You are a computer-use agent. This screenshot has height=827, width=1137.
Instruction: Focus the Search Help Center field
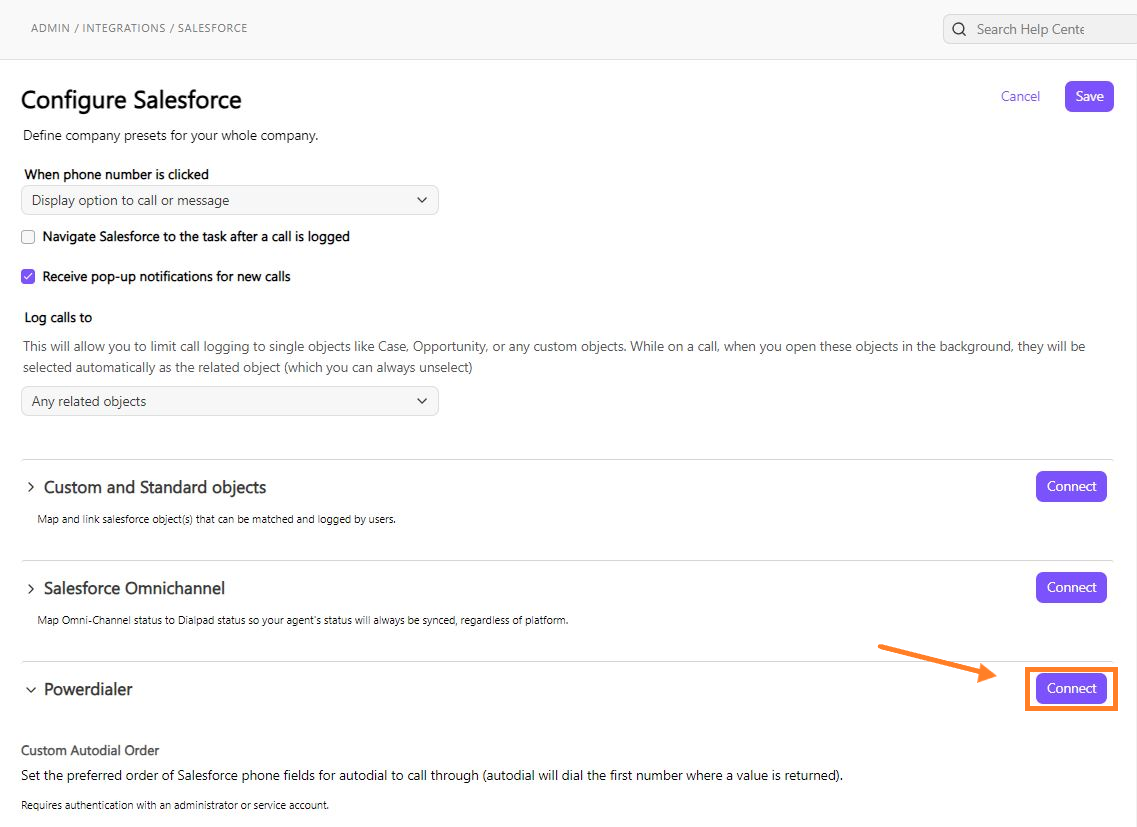coord(1040,29)
